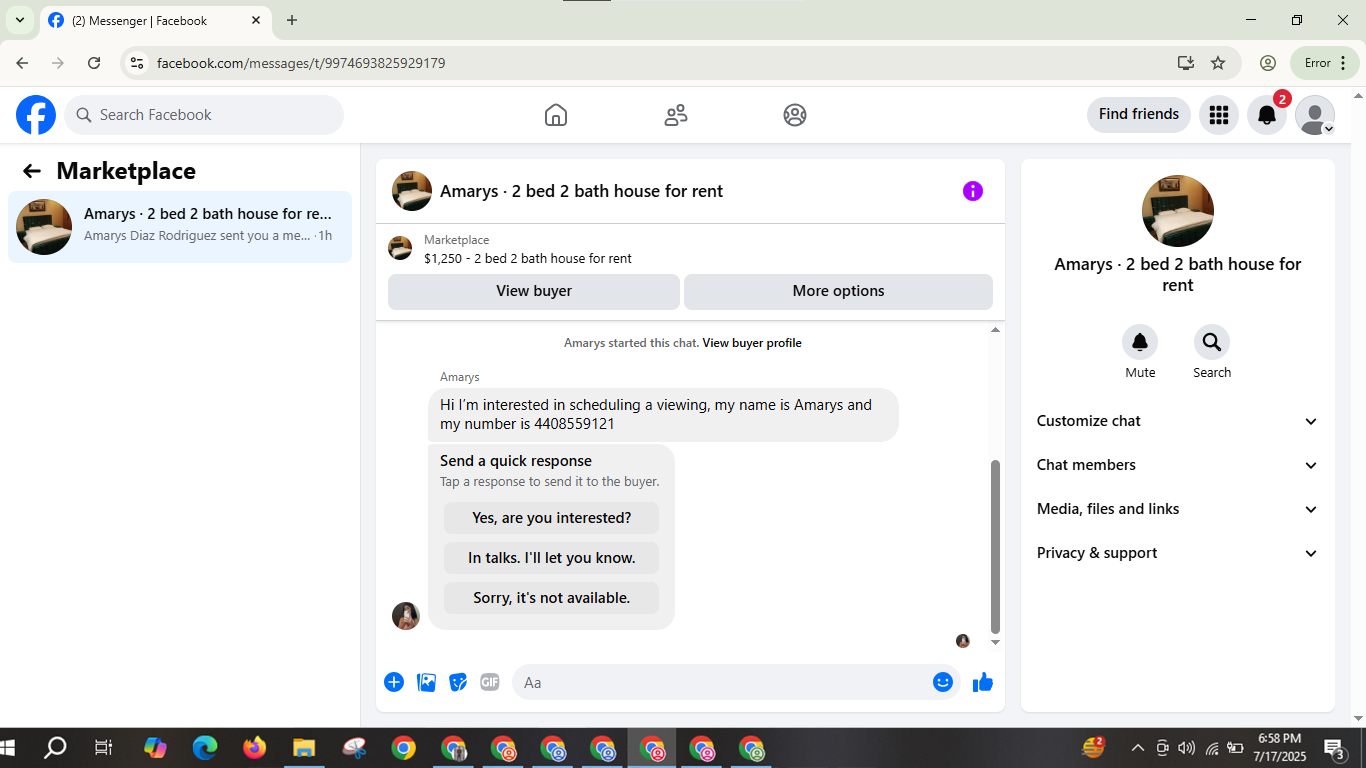Open conversation information purple icon
This screenshot has height=768, width=1366.
(973, 191)
